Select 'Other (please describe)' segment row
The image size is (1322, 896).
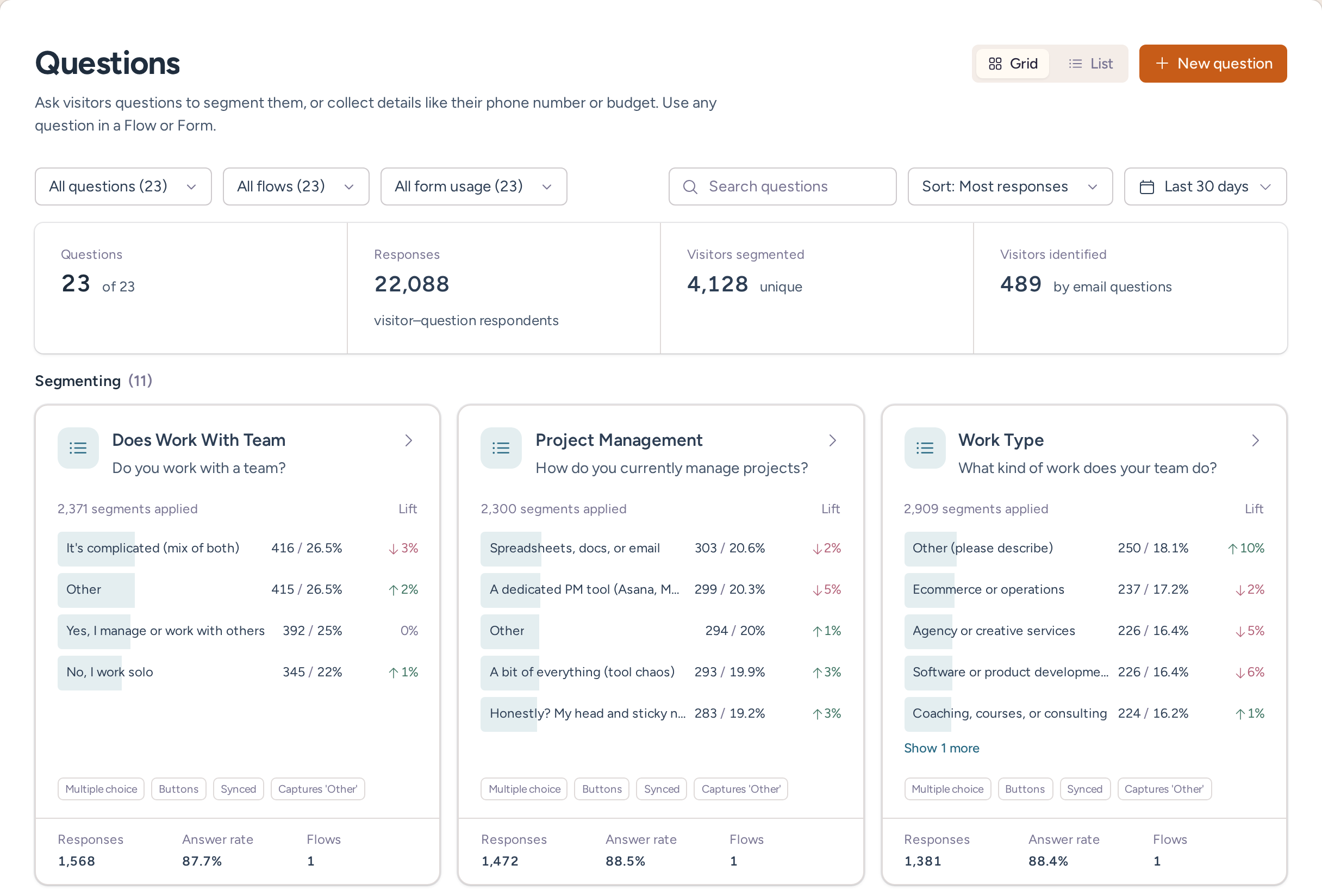(x=1084, y=548)
